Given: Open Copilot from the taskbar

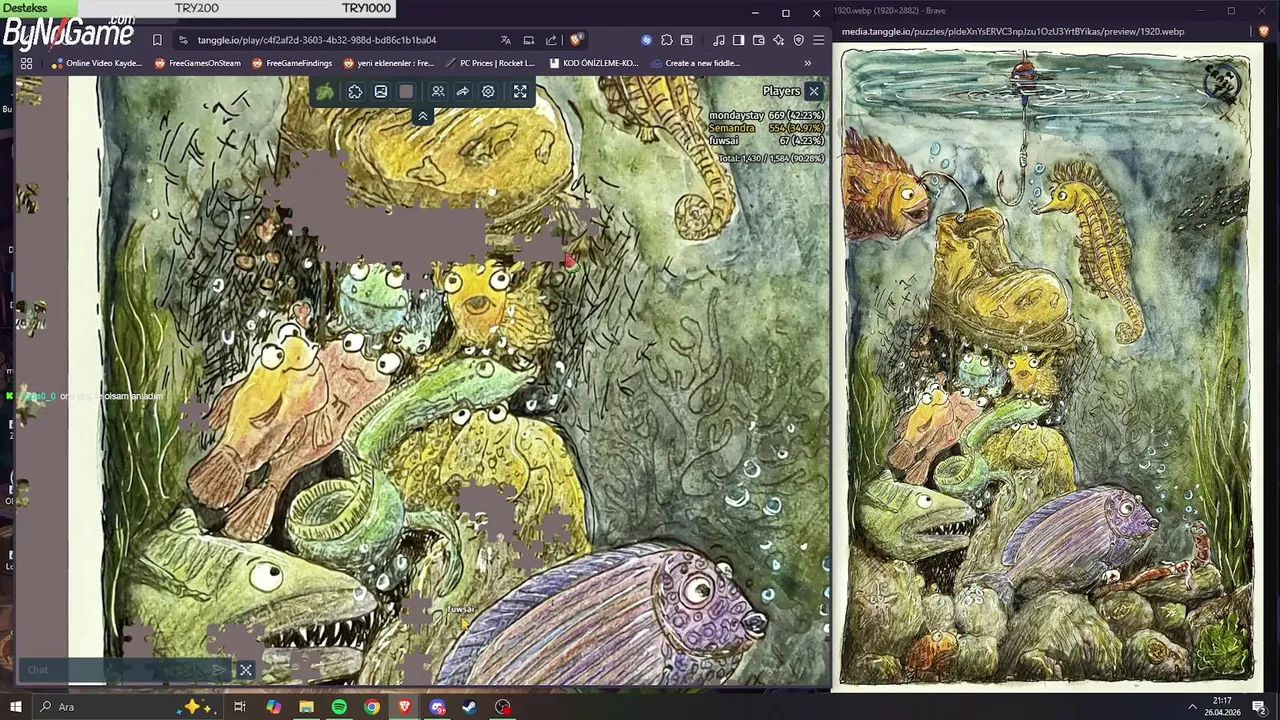Looking at the screenshot, I should click(x=273, y=707).
